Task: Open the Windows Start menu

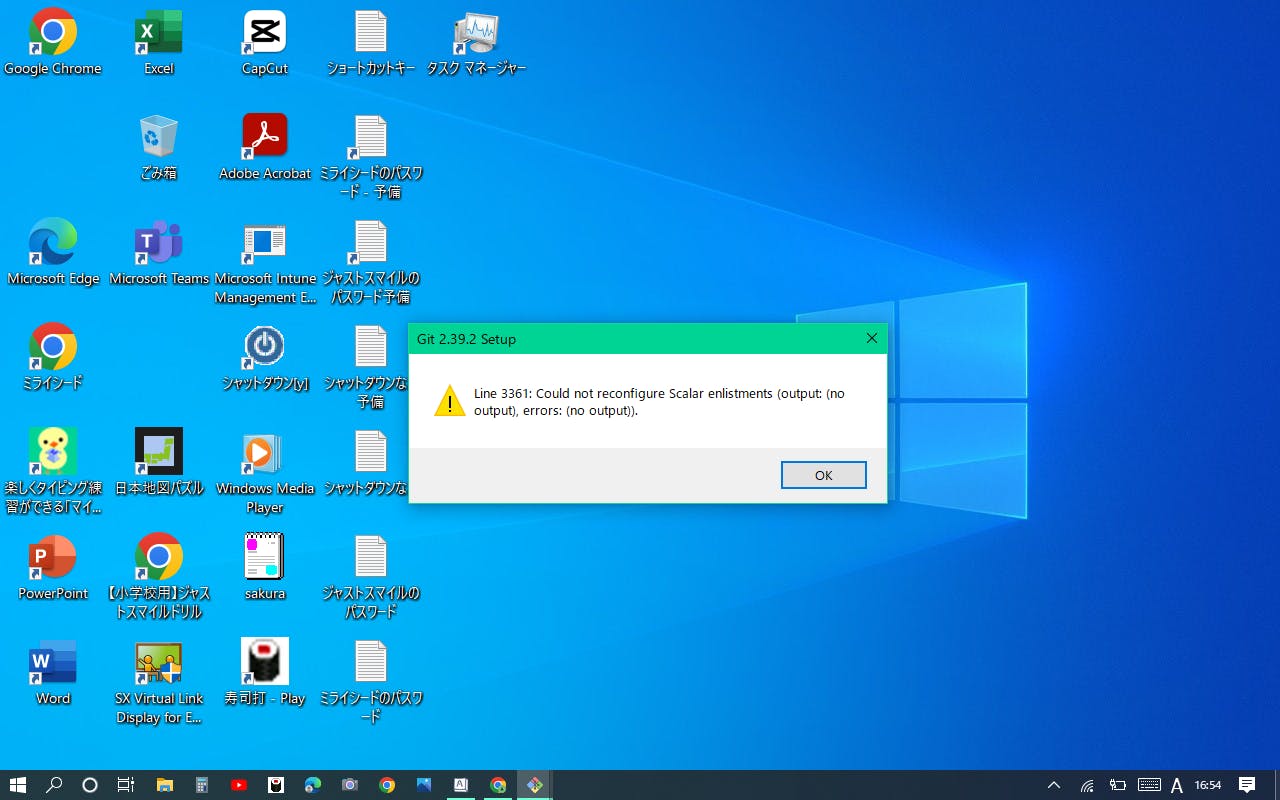Action: click(18, 785)
